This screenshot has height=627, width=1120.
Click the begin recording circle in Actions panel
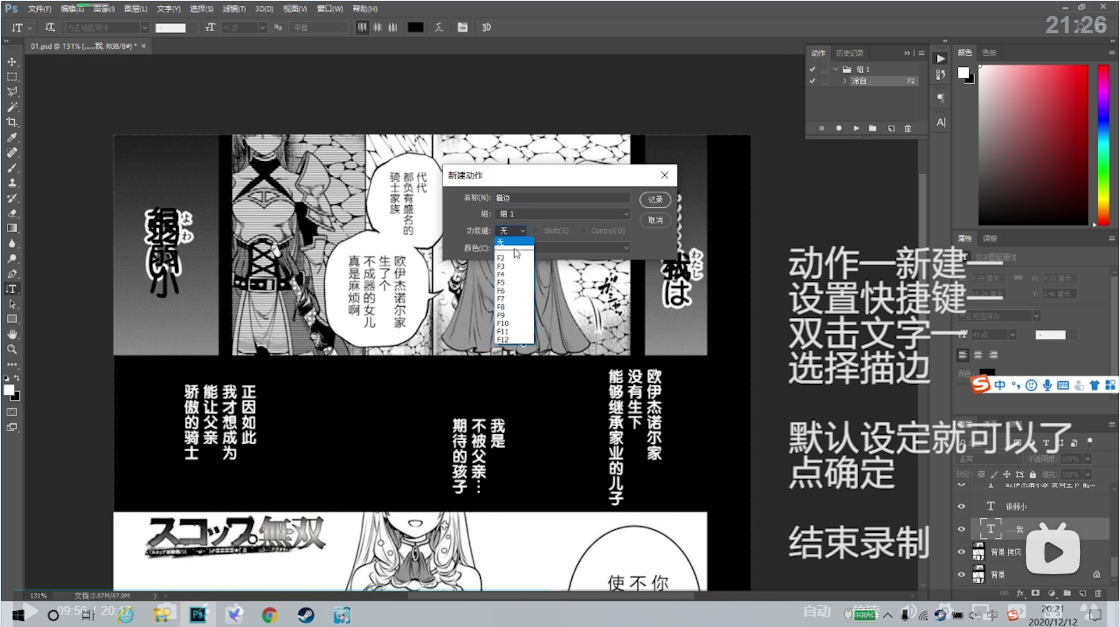[x=838, y=128]
